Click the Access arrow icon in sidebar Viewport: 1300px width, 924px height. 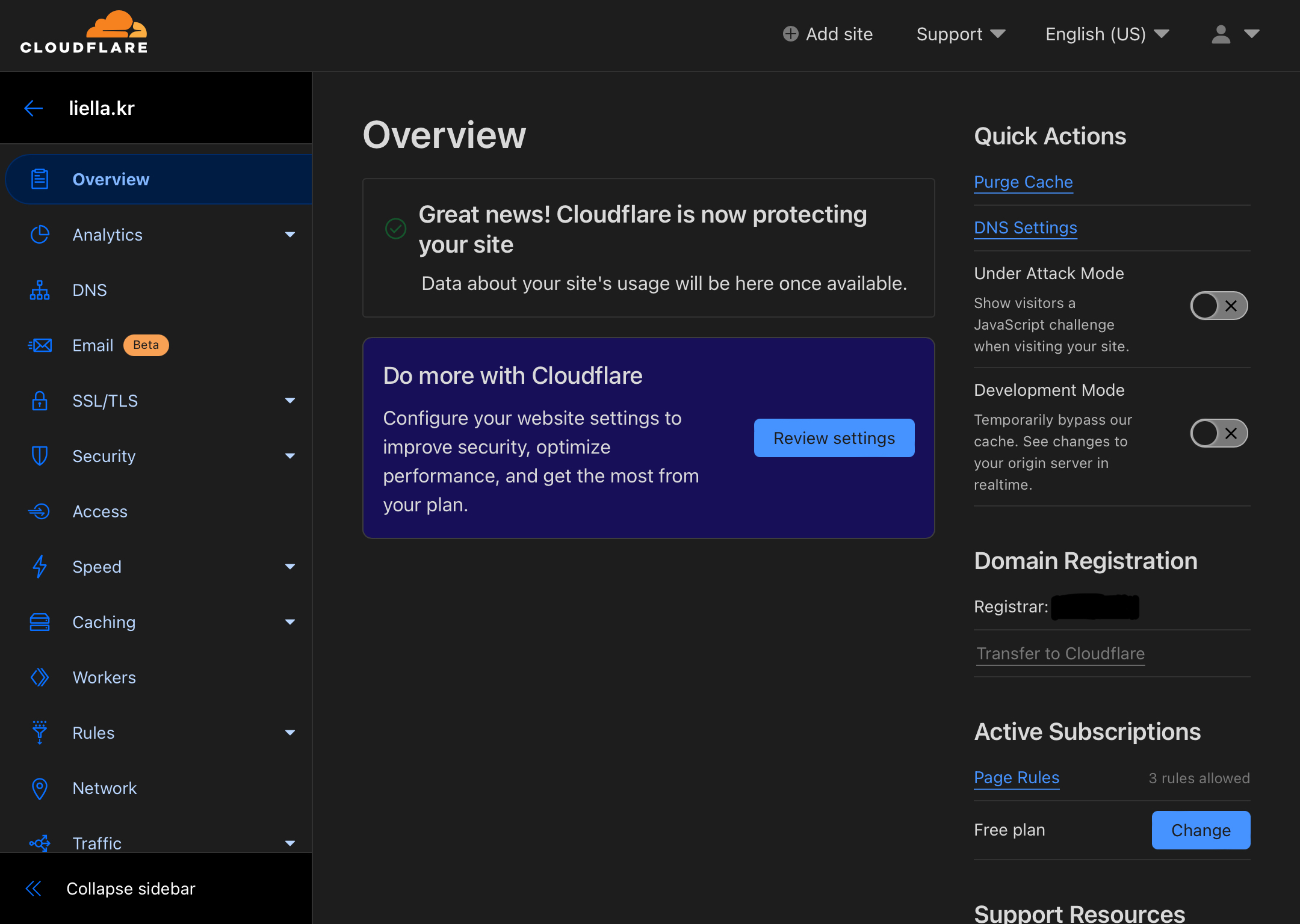point(40,511)
